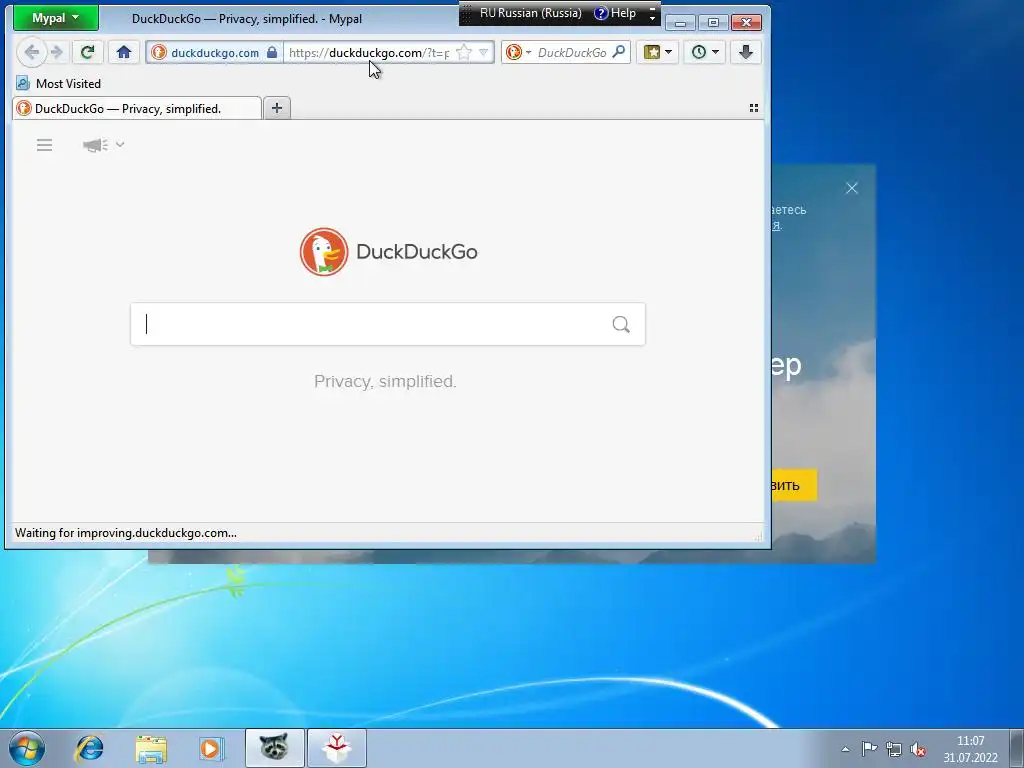Screen dimensions: 1024x768
Task: Focus the https://duckduckgo.com URL field
Action: (369, 53)
